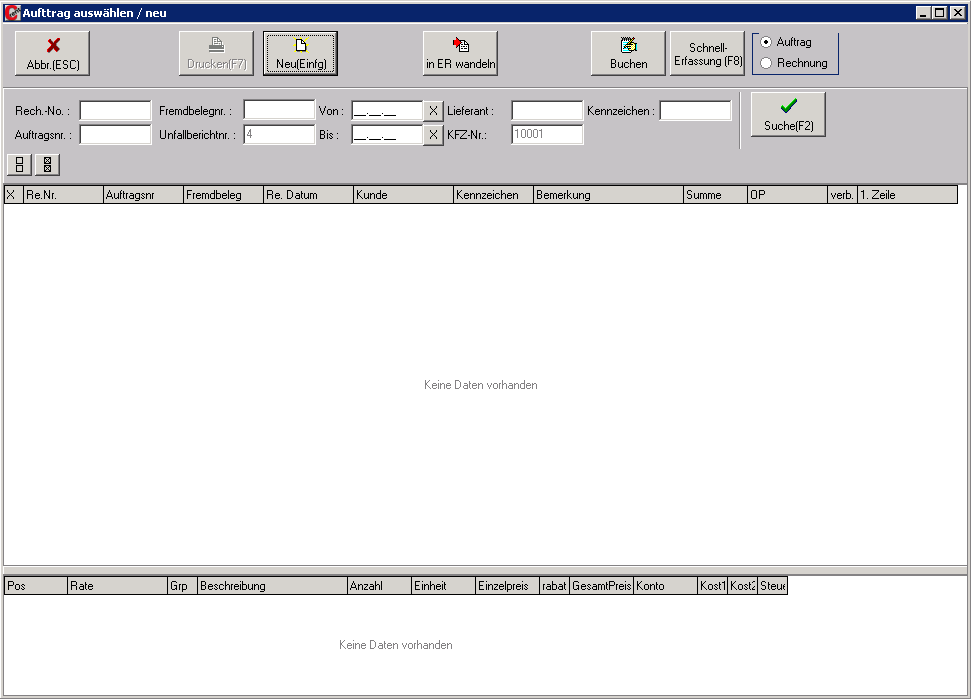The width and height of the screenshot is (971, 699).
Task: Click the Kennzeichen search input field
Action: coord(695,111)
